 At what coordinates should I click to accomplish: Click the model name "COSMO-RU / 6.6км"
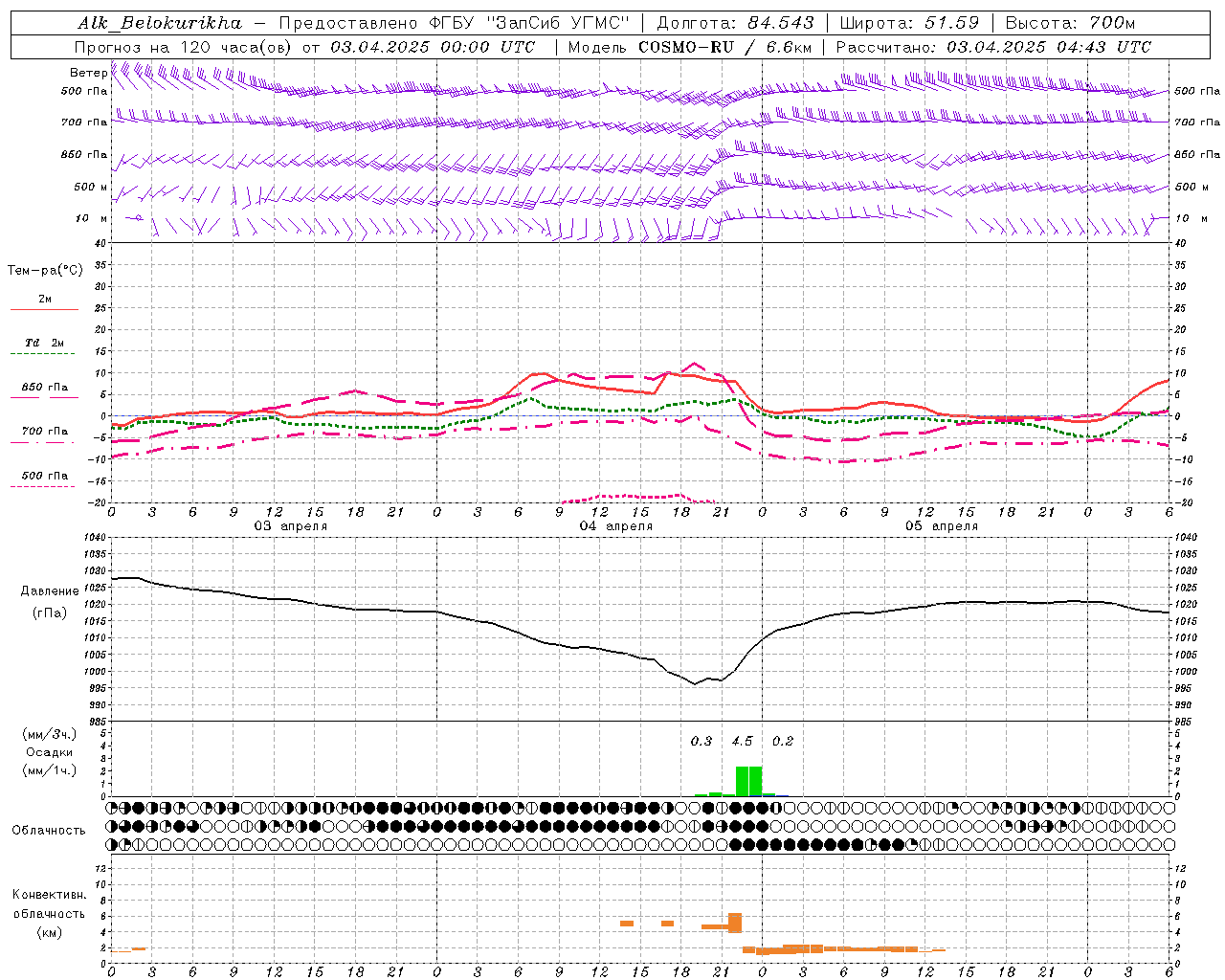pyautogui.click(x=725, y=47)
